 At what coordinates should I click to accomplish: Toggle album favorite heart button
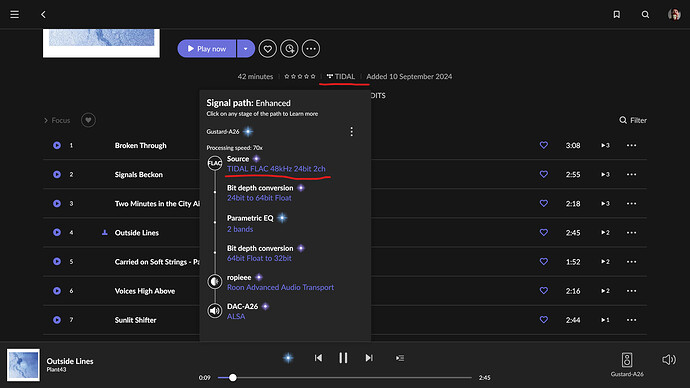pyautogui.click(x=268, y=49)
